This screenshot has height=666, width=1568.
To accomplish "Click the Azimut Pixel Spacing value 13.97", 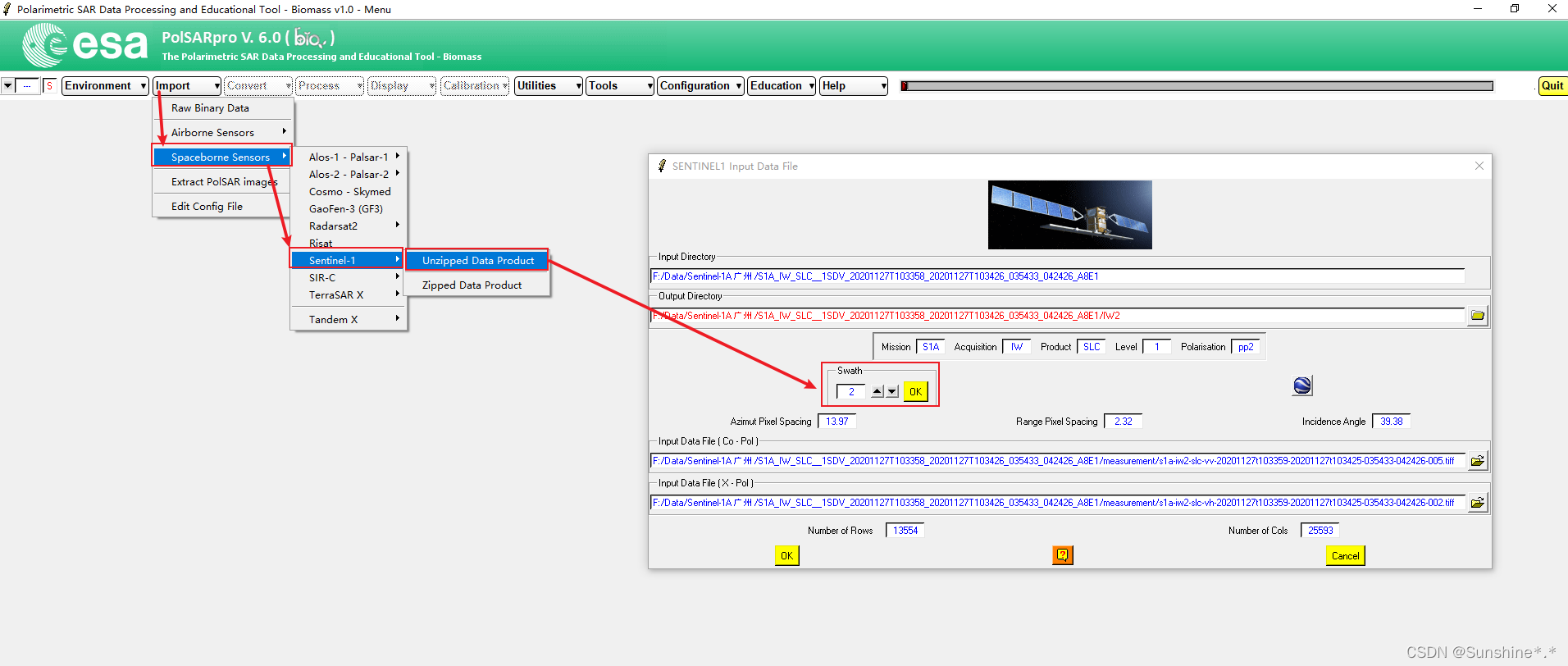I will pyautogui.click(x=837, y=422).
